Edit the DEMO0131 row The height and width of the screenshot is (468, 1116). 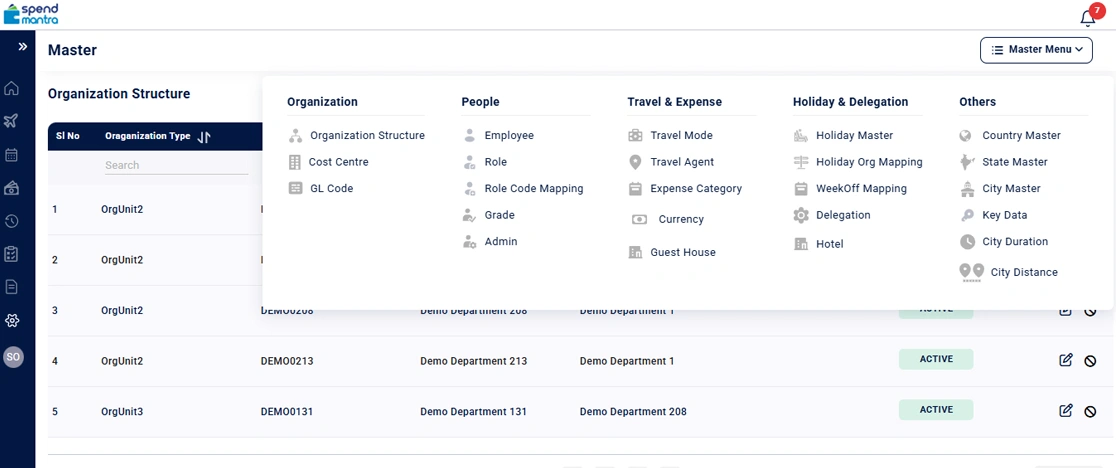click(x=1065, y=410)
